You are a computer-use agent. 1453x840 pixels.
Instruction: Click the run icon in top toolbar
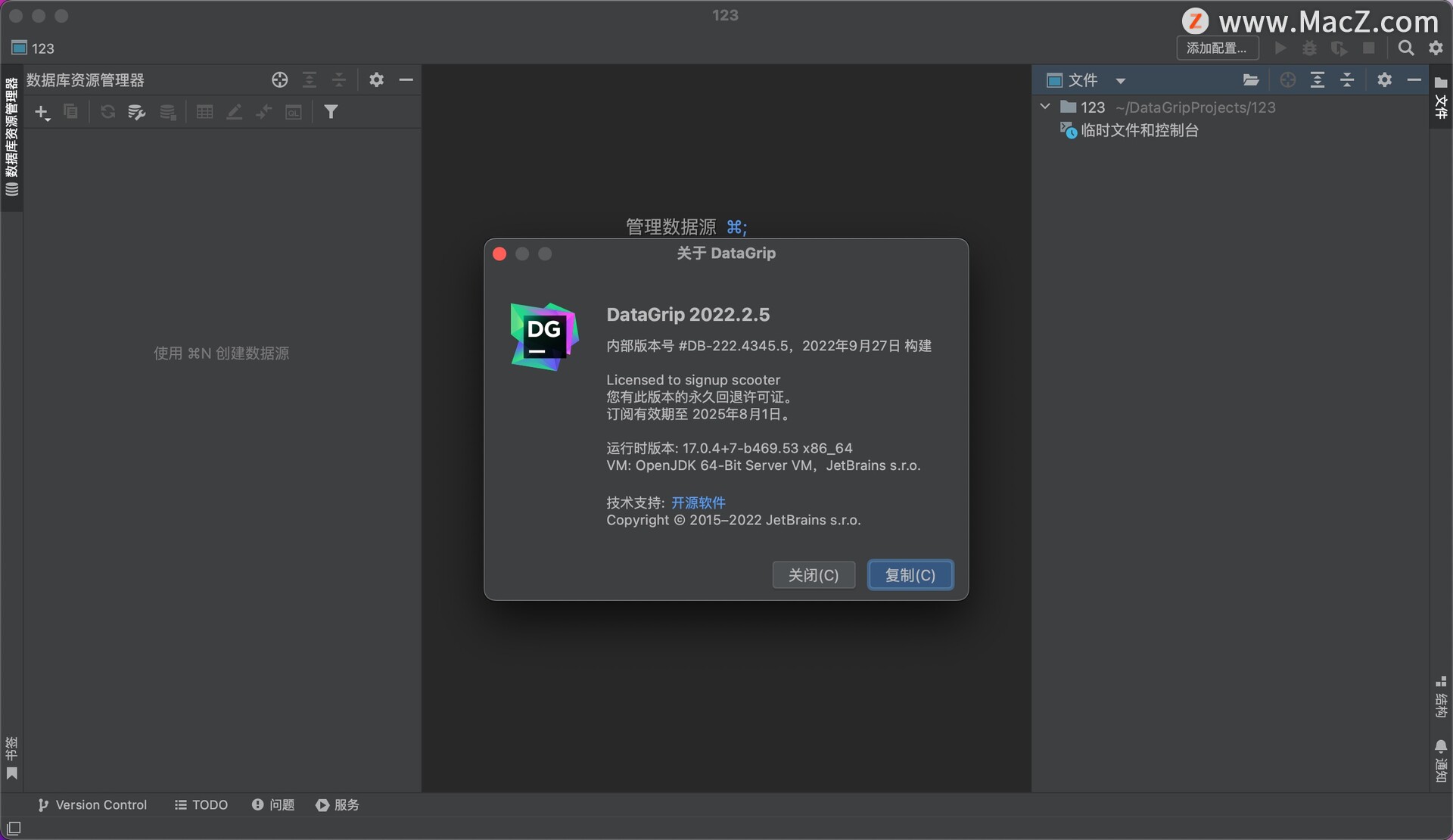pyautogui.click(x=1280, y=48)
